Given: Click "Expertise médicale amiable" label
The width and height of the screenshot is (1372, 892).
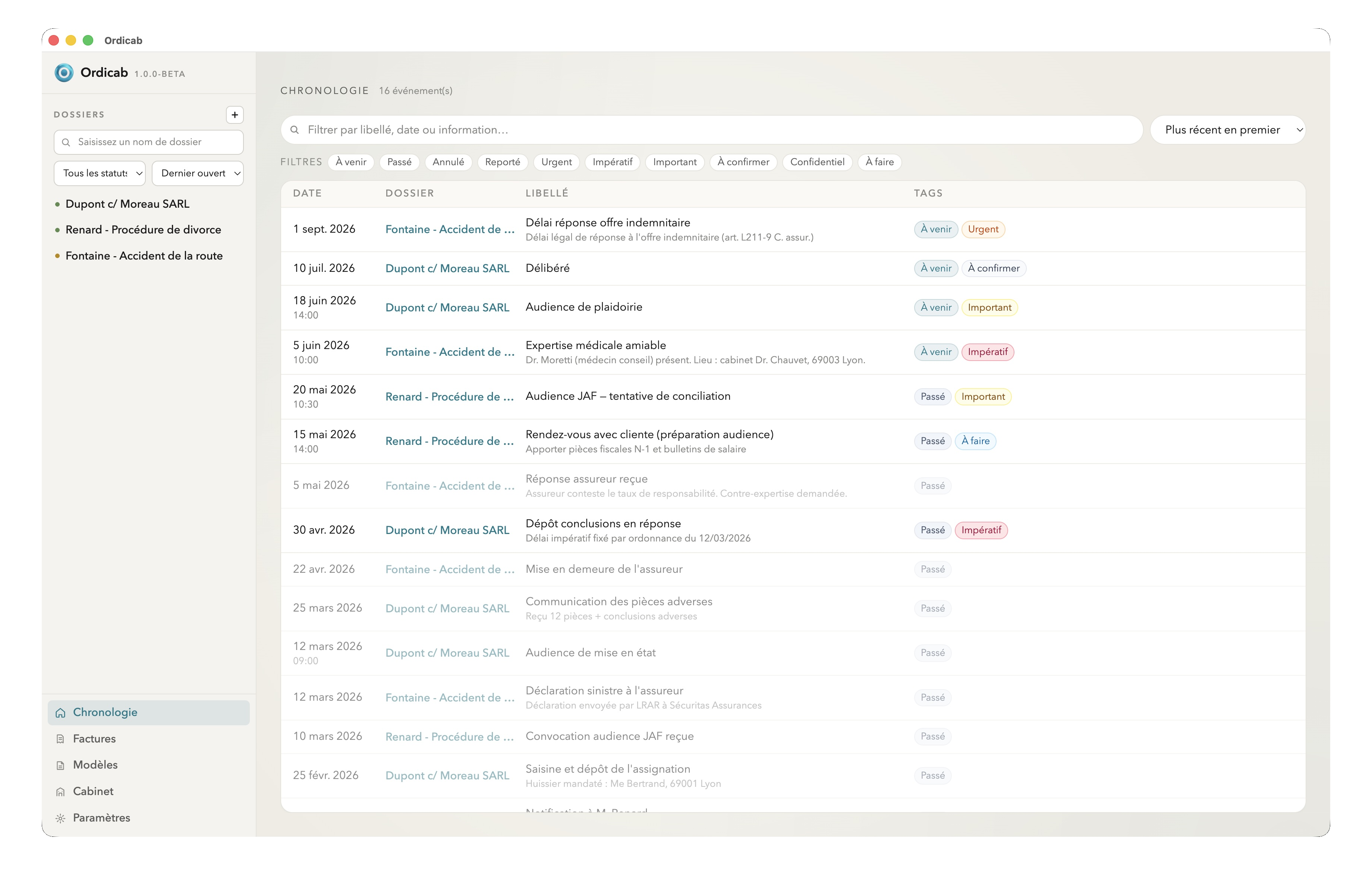Looking at the screenshot, I should 595,346.
